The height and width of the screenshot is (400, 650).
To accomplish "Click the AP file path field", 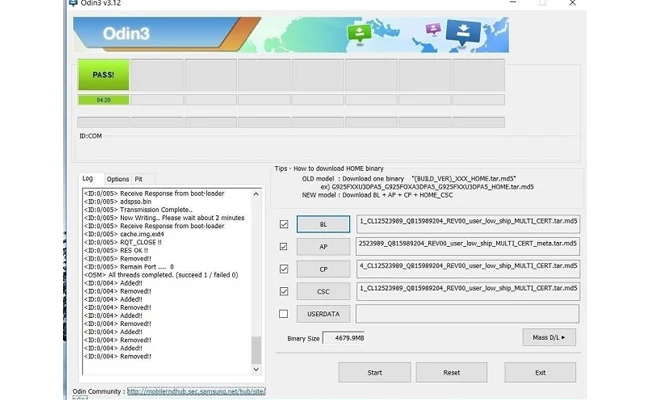I will click(x=467, y=246).
